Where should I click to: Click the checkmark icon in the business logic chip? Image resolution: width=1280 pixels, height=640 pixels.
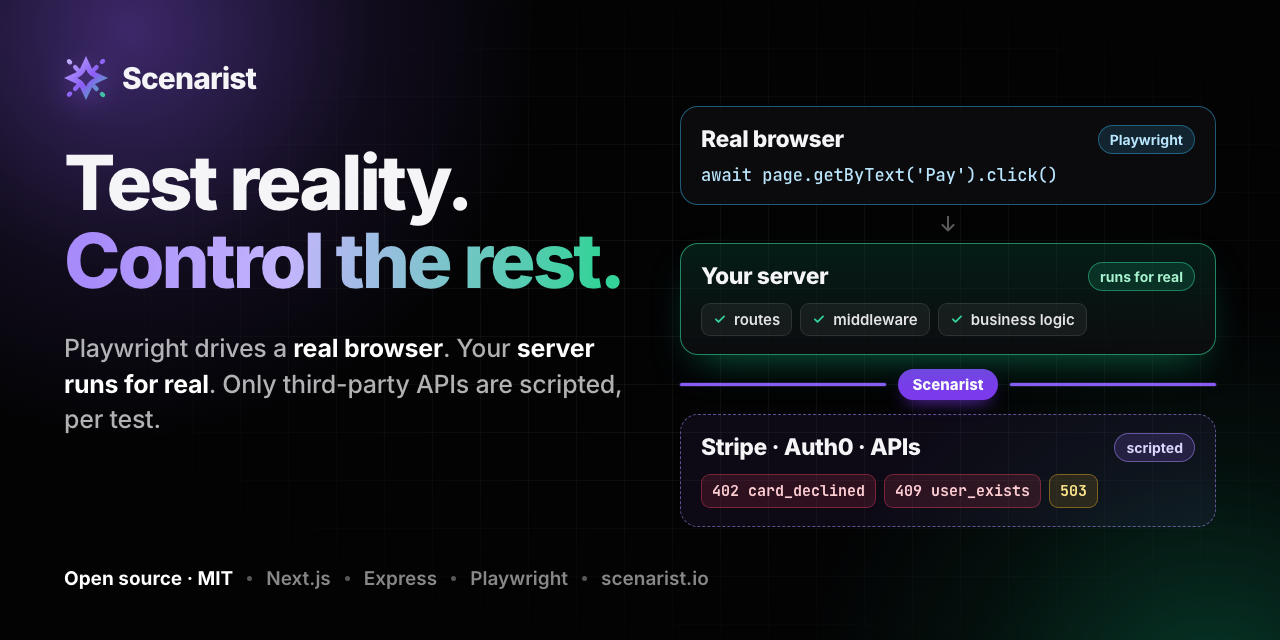point(957,320)
